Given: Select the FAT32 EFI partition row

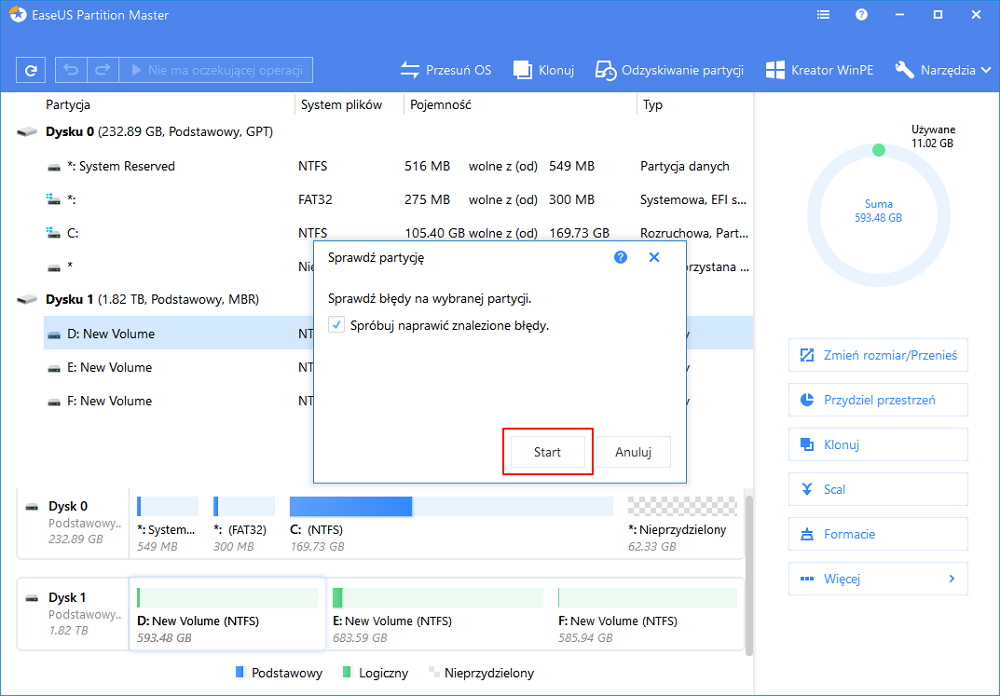Looking at the screenshot, I should coord(398,200).
